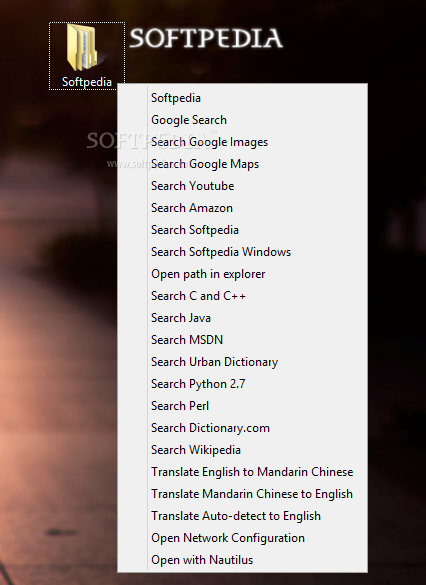The image size is (426, 585).
Task: Choose Search Youtube
Action: (242, 186)
